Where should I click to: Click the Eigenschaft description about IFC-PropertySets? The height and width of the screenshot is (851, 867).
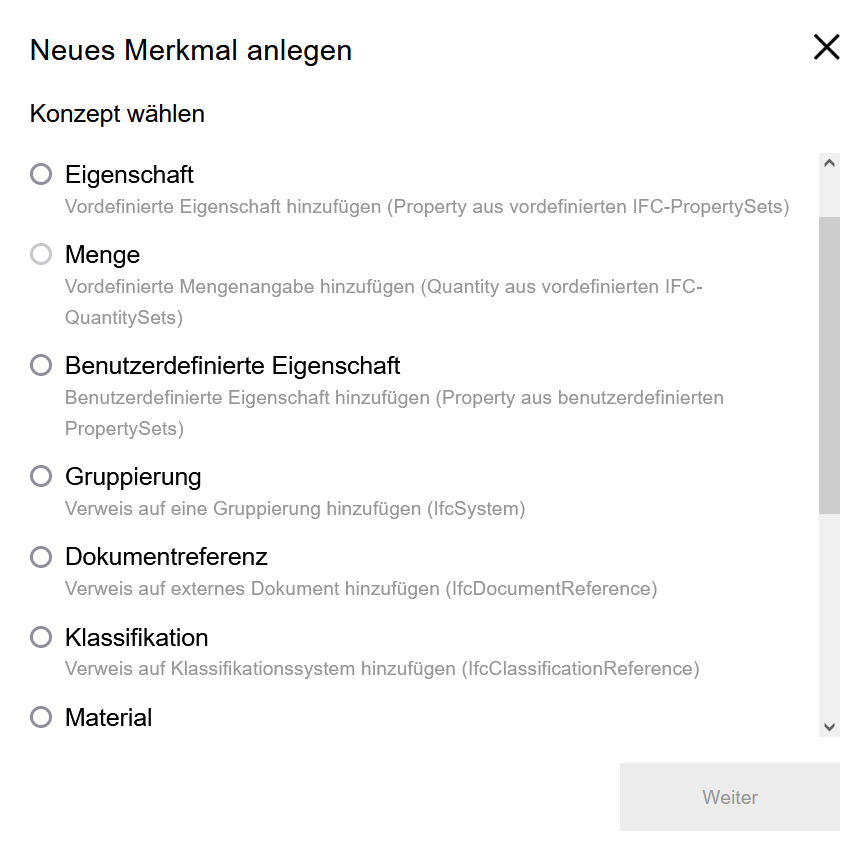click(x=427, y=207)
